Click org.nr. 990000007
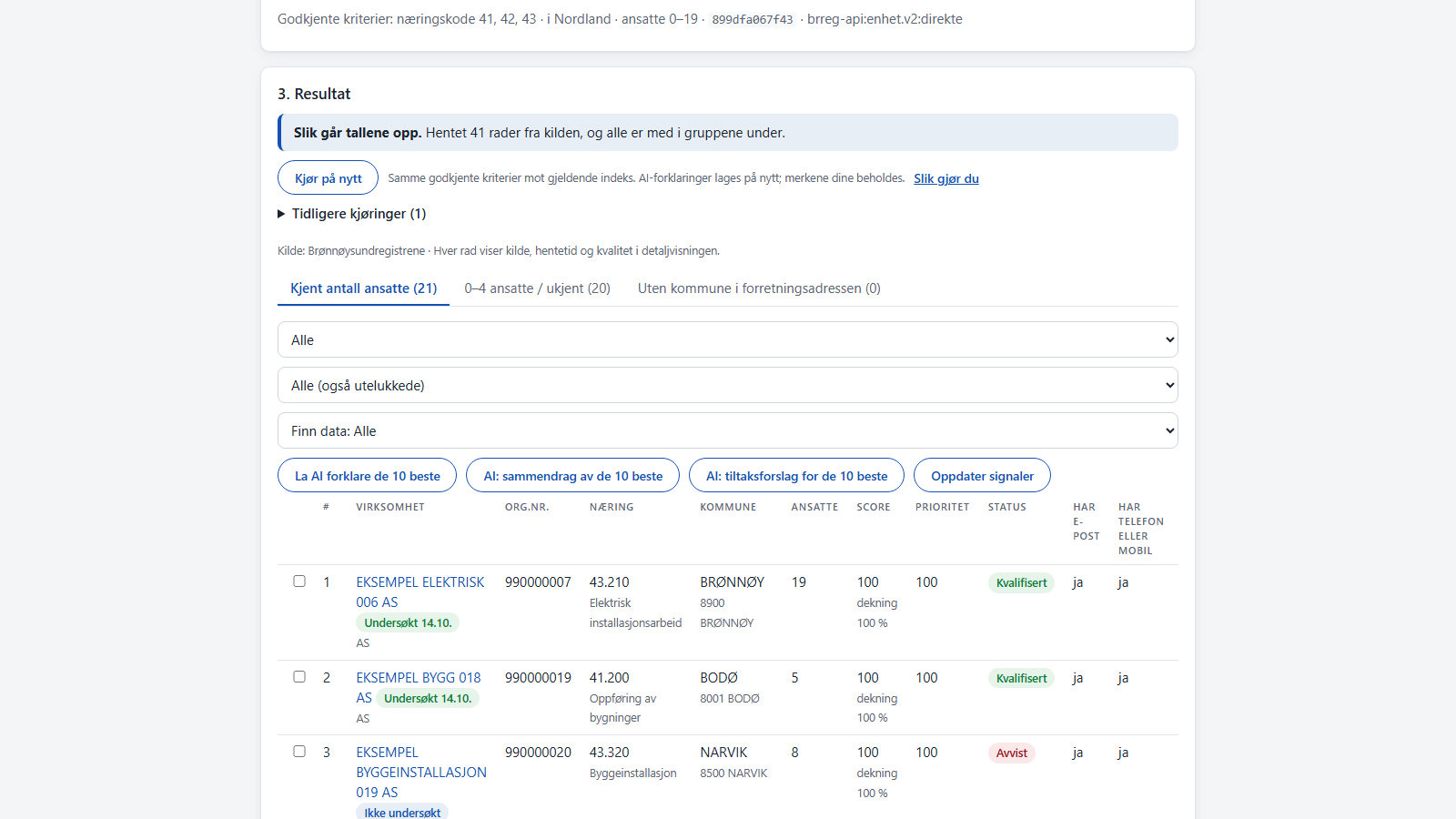Screen dimensions: 1456x819 (538, 582)
